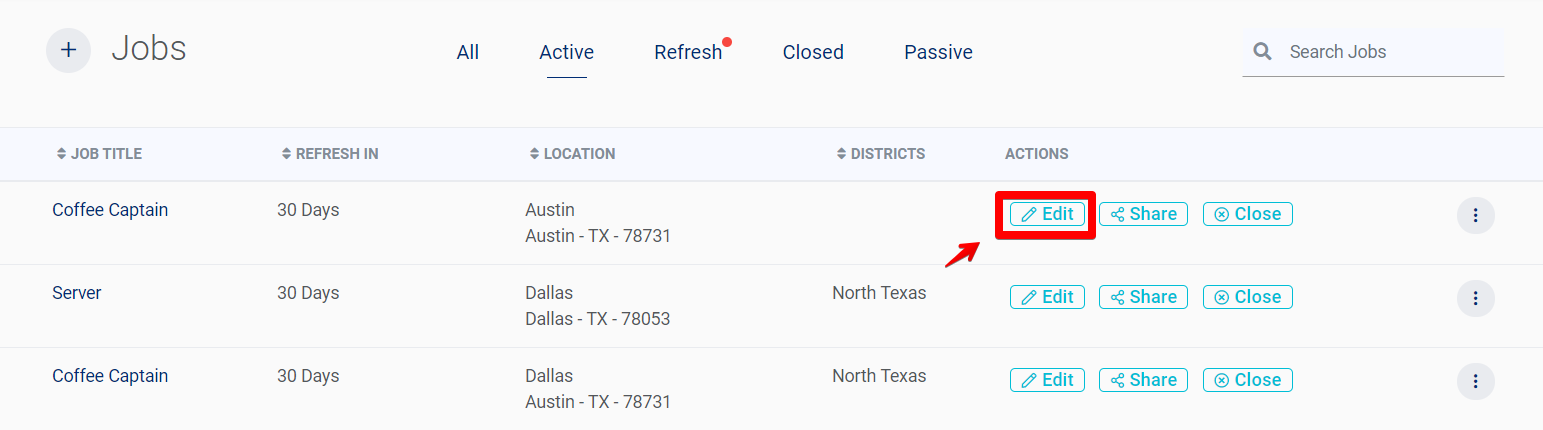The height and width of the screenshot is (430, 1543).
Task: Share the Server job
Action: click(x=1143, y=297)
